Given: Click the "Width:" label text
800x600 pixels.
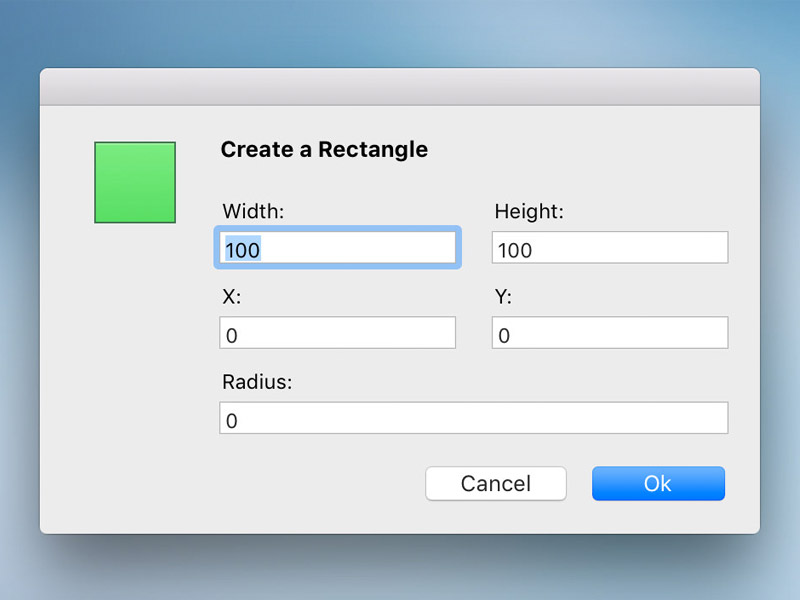Looking at the screenshot, I should coord(253,211).
